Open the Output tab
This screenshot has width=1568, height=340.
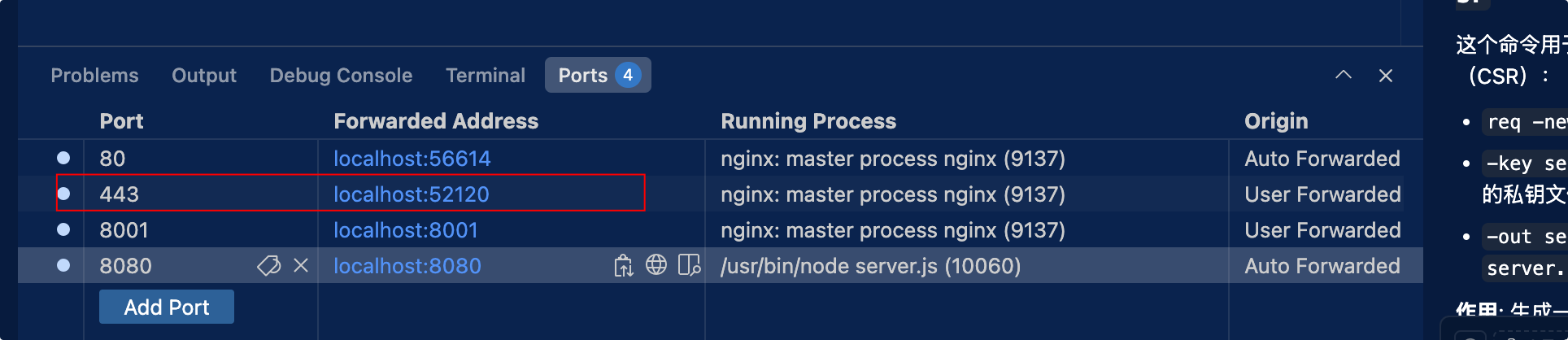204,76
